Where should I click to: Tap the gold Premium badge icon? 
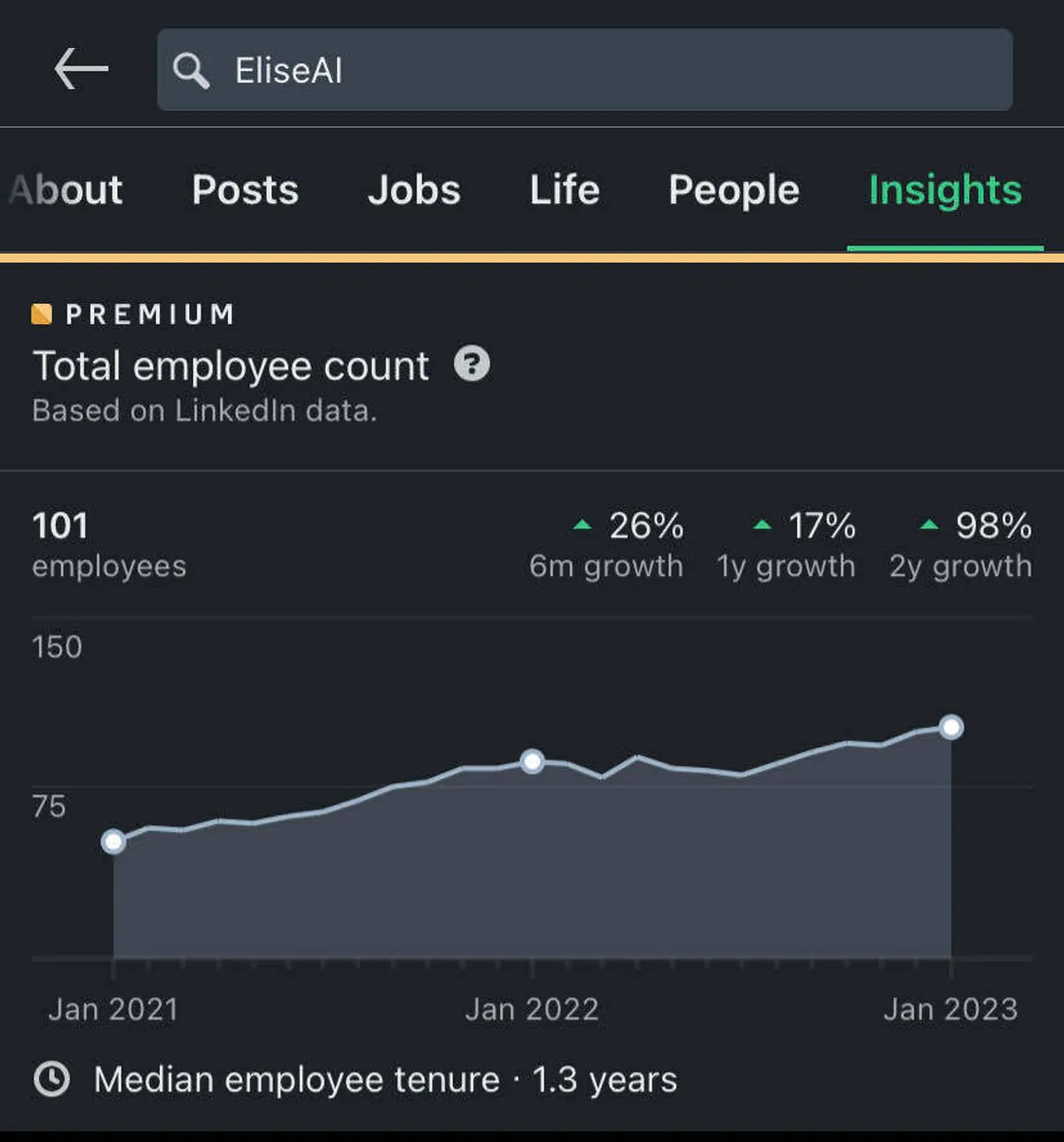[x=42, y=314]
